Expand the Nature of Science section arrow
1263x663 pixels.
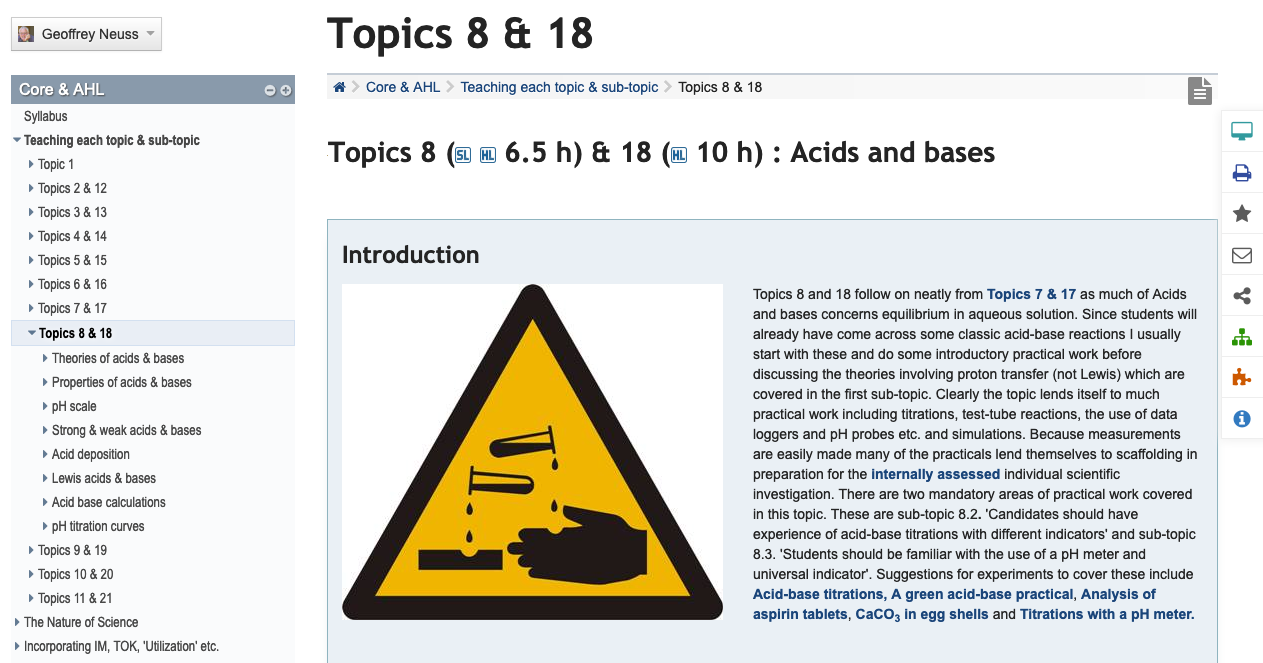click(17, 622)
